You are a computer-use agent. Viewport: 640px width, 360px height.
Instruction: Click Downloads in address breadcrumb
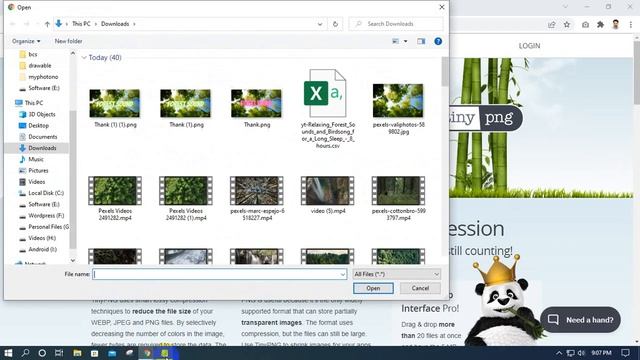click(115, 24)
